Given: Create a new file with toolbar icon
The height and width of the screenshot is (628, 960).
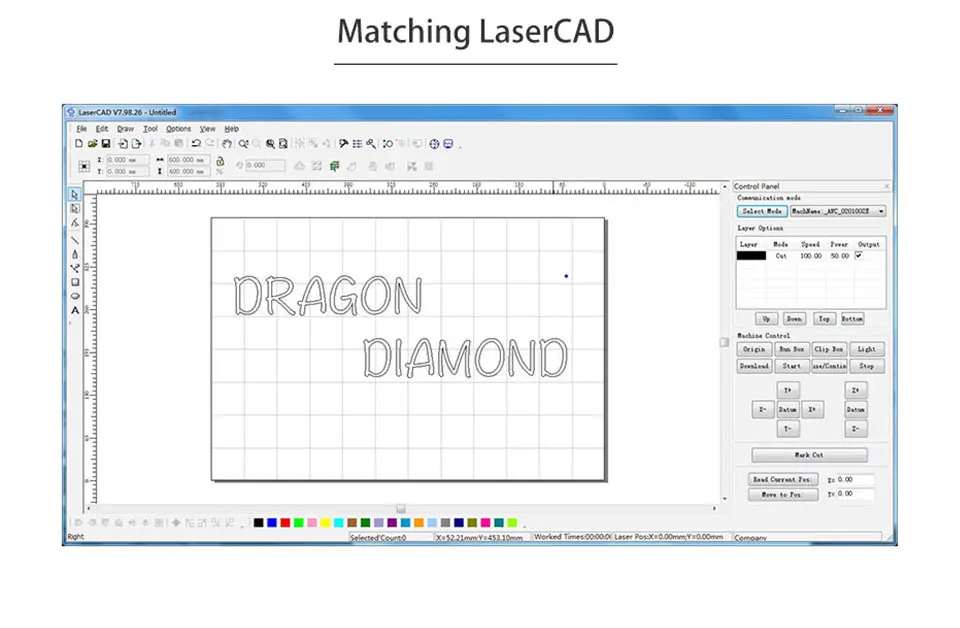Looking at the screenshot, I should [78, 144].
